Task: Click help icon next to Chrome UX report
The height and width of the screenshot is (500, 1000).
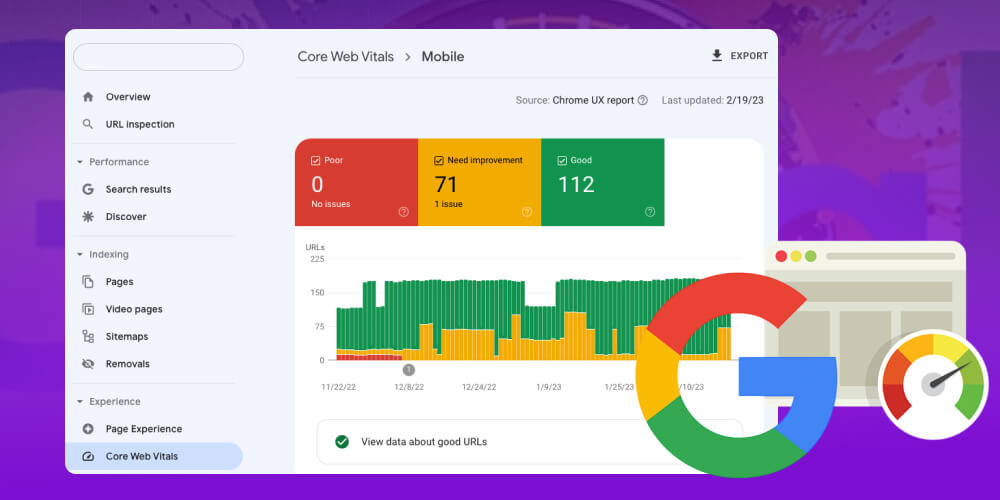Action: 643,100
